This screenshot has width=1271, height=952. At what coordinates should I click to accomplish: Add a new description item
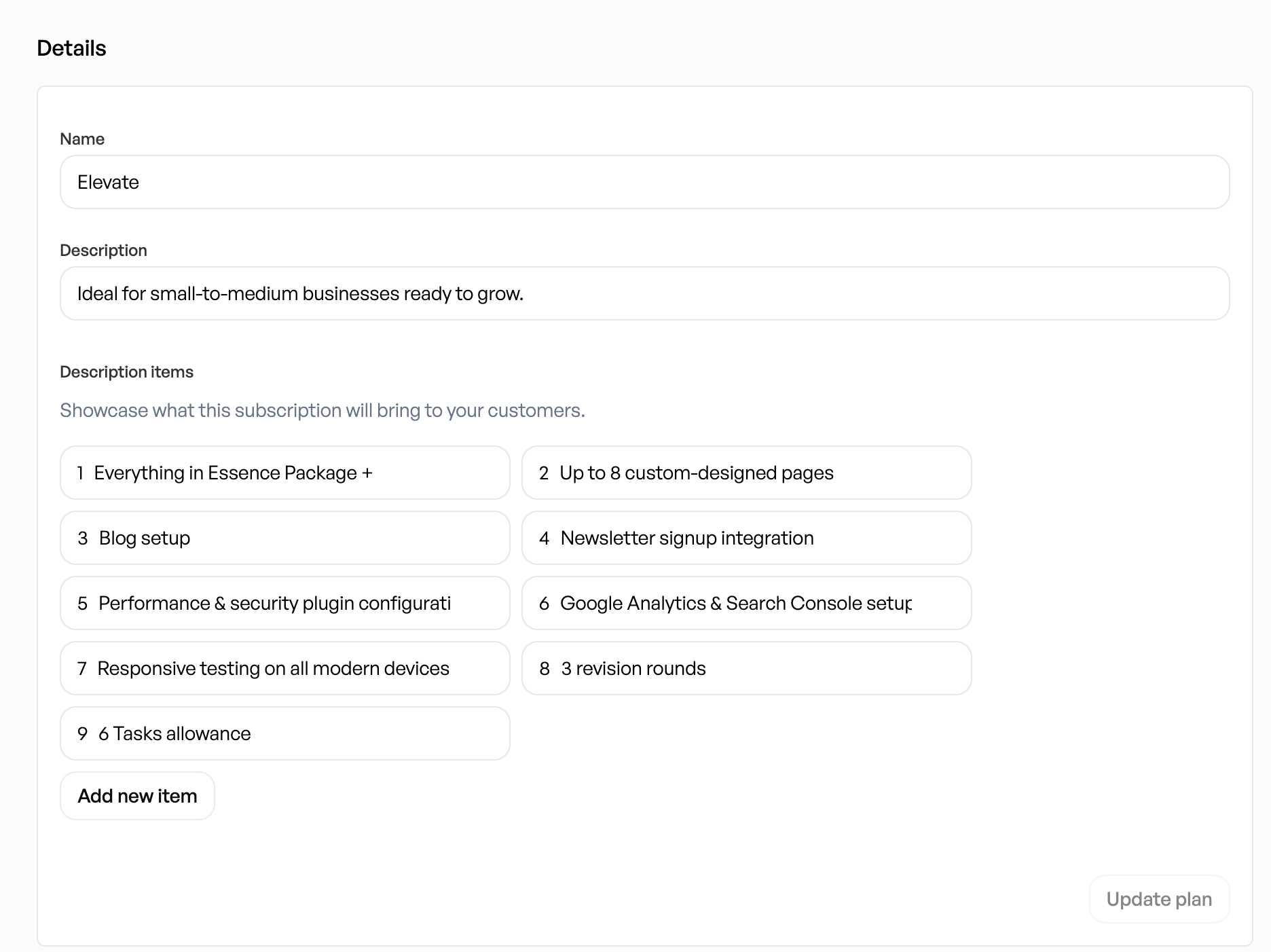[x=137, y=796]
